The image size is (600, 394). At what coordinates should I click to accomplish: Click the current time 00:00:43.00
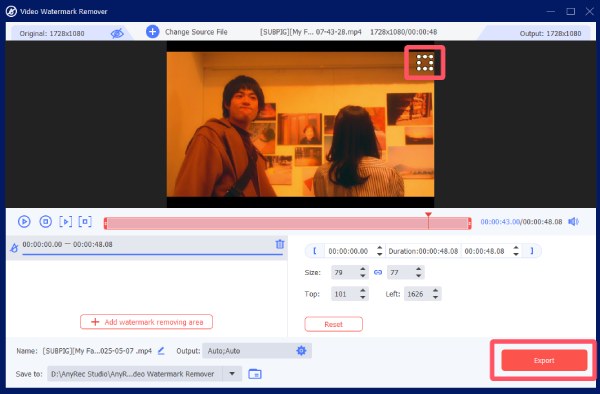point(500,222)
